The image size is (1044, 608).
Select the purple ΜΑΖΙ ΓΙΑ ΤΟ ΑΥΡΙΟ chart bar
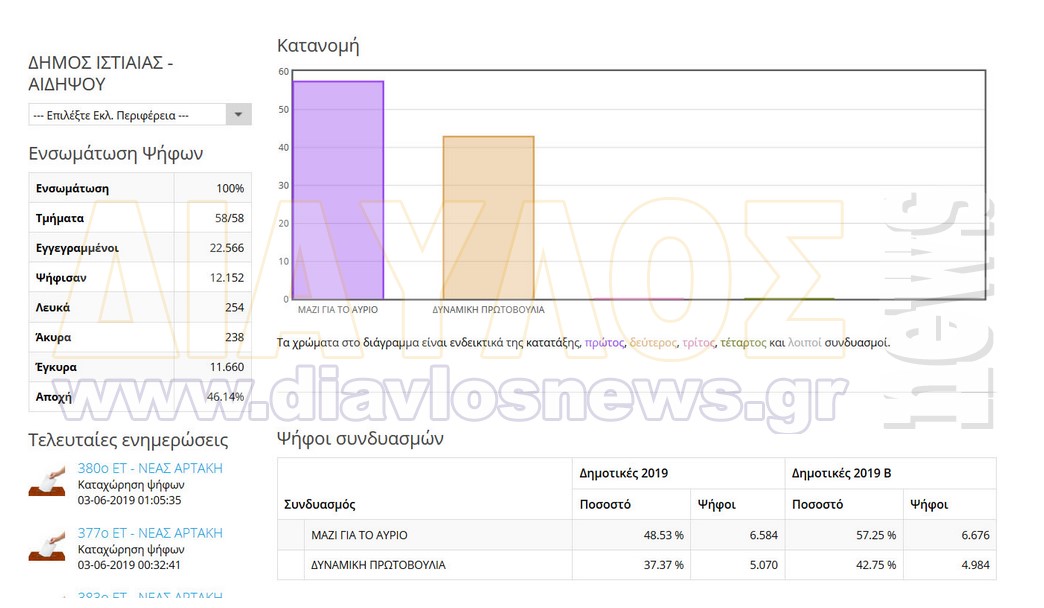pyautogui.click(x=338, y=190)
